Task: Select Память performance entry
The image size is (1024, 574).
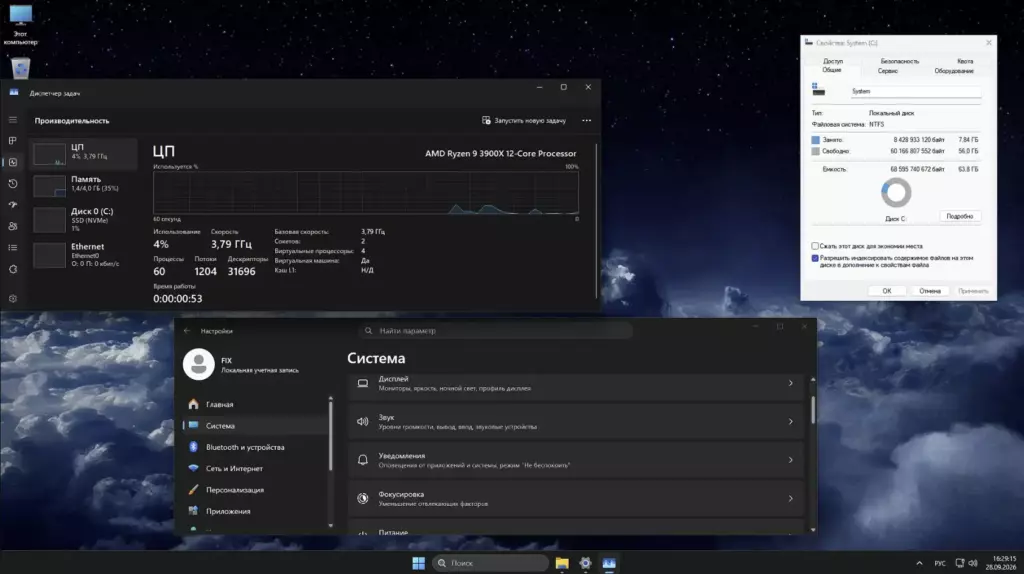Action: pos(84,185)
